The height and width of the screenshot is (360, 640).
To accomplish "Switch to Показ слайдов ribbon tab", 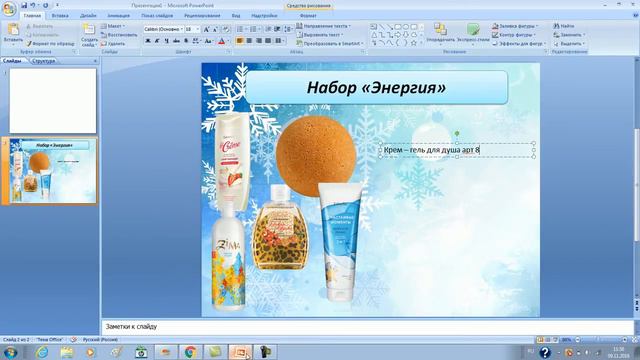I will tap(157, 16).
